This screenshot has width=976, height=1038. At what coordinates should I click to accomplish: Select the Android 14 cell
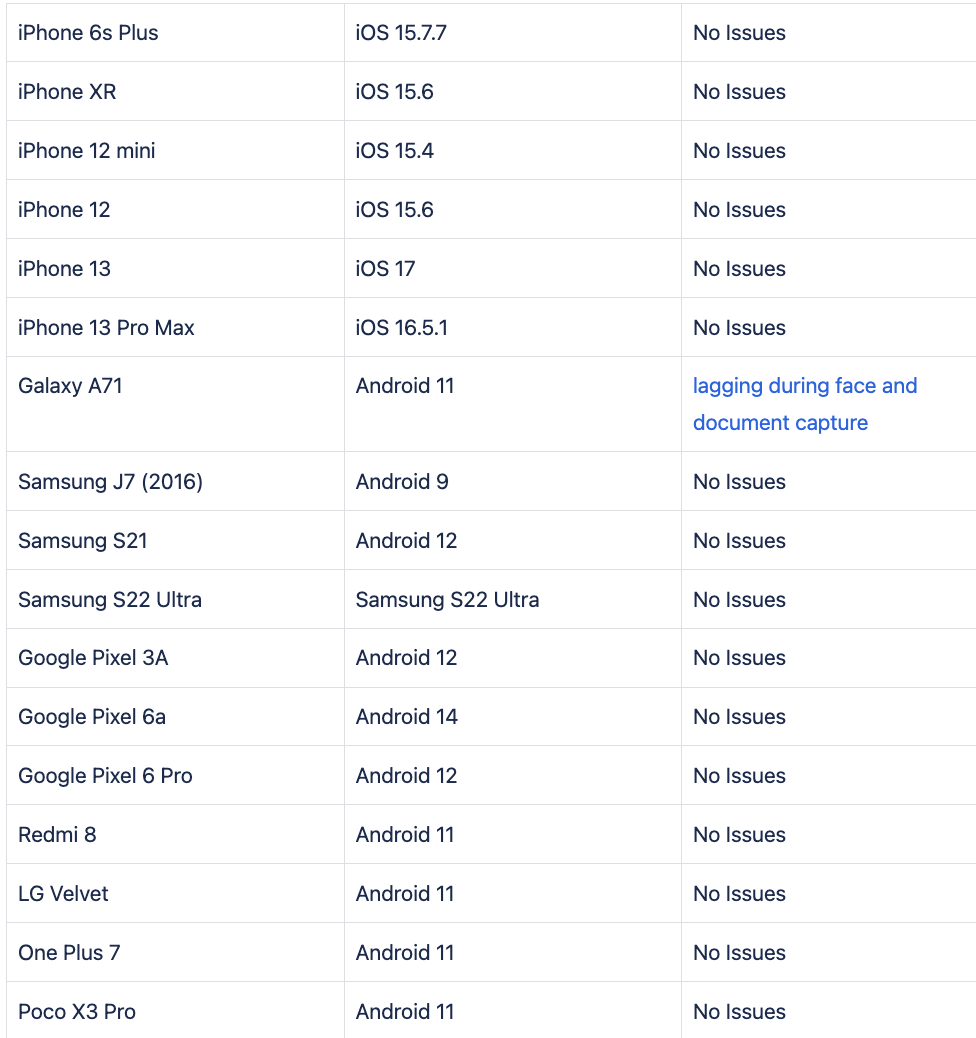pos(512,716)
